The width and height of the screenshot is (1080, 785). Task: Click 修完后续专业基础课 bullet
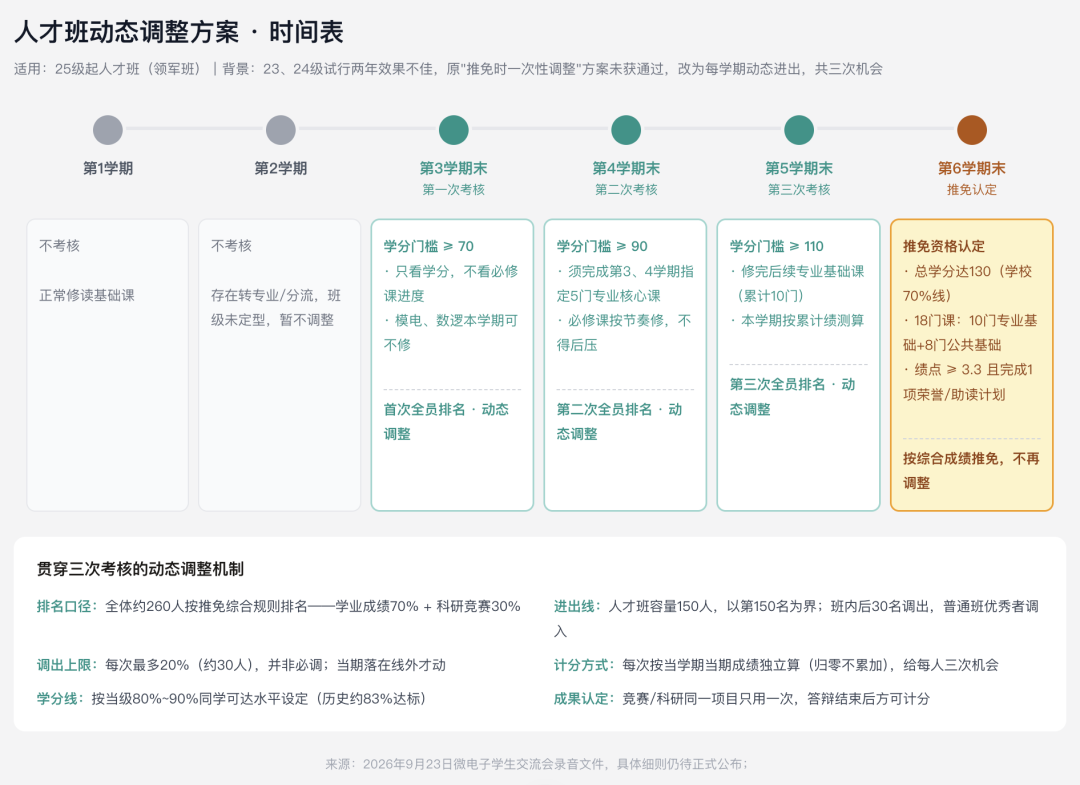pos(797,283)
